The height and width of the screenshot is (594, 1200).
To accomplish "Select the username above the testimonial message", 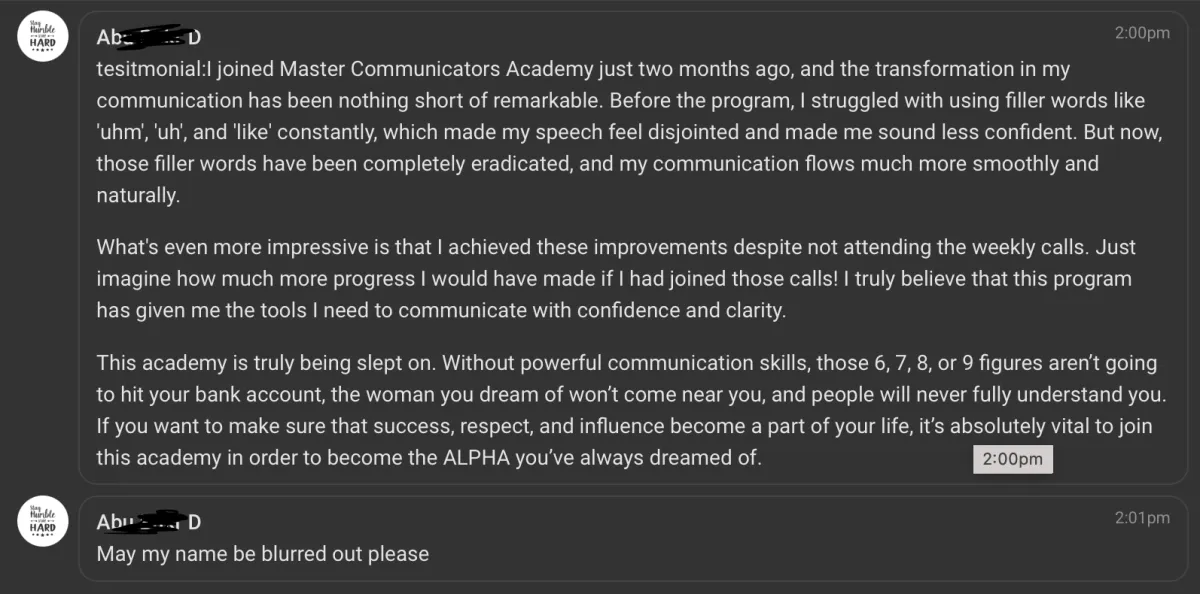I will [x=149, y=38].
